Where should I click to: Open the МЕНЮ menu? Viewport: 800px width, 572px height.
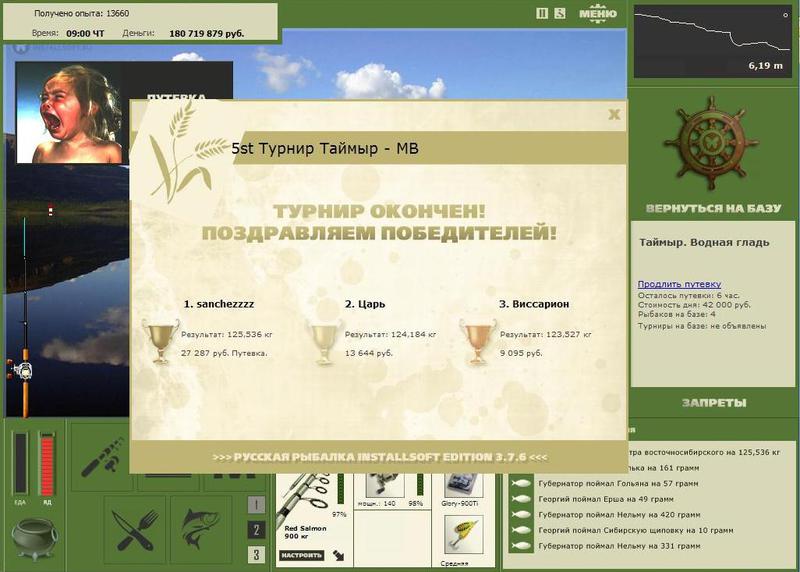(597, 13)
